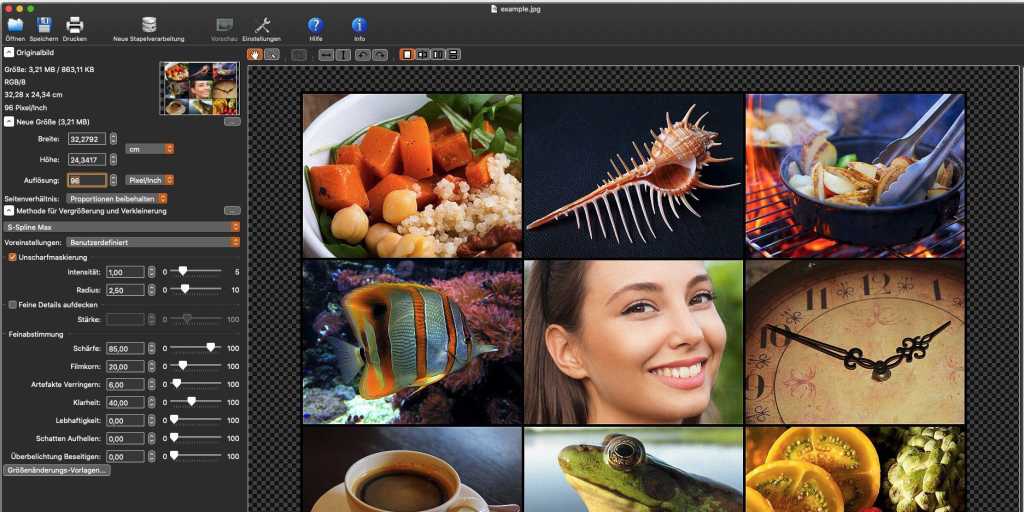Click the 'RGB/8' color mode text
This screenshot has height=512, width=1024.
14,82
